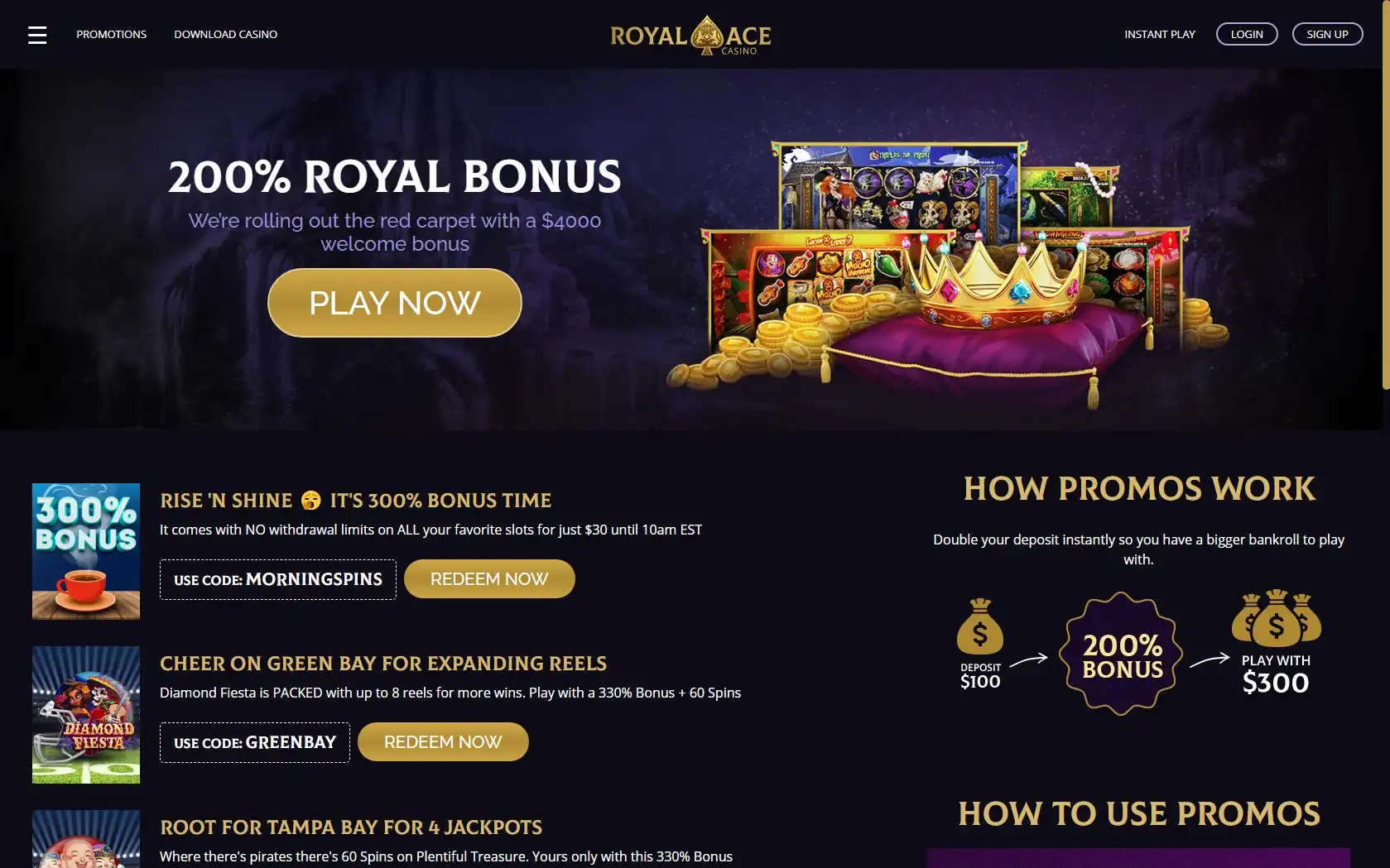Open the Promotions menu item
1390x868 pixels.
pos(112,34)
